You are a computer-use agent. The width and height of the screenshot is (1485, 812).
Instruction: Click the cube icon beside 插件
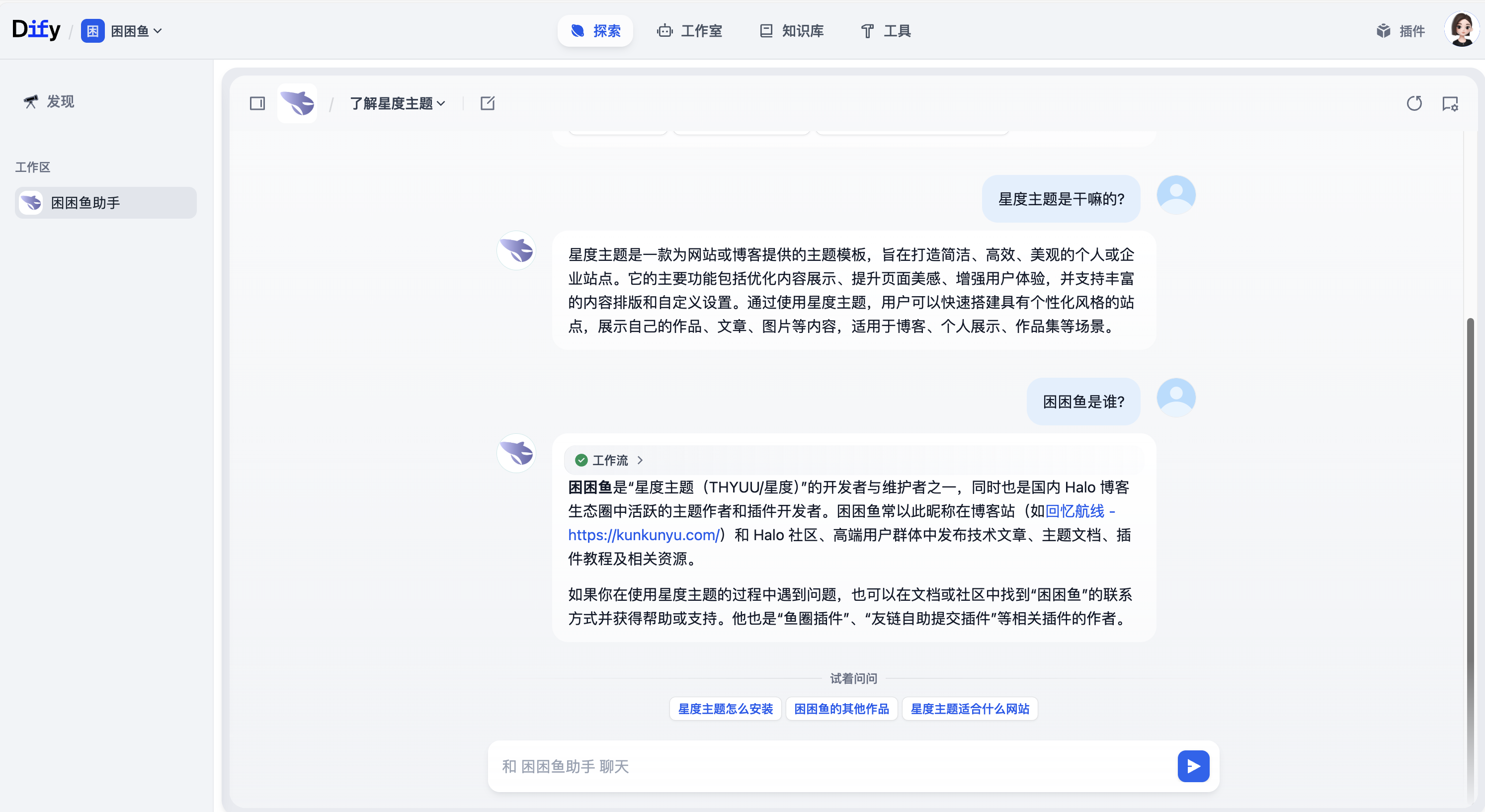pyautogui.click(x=1384, y=30)
